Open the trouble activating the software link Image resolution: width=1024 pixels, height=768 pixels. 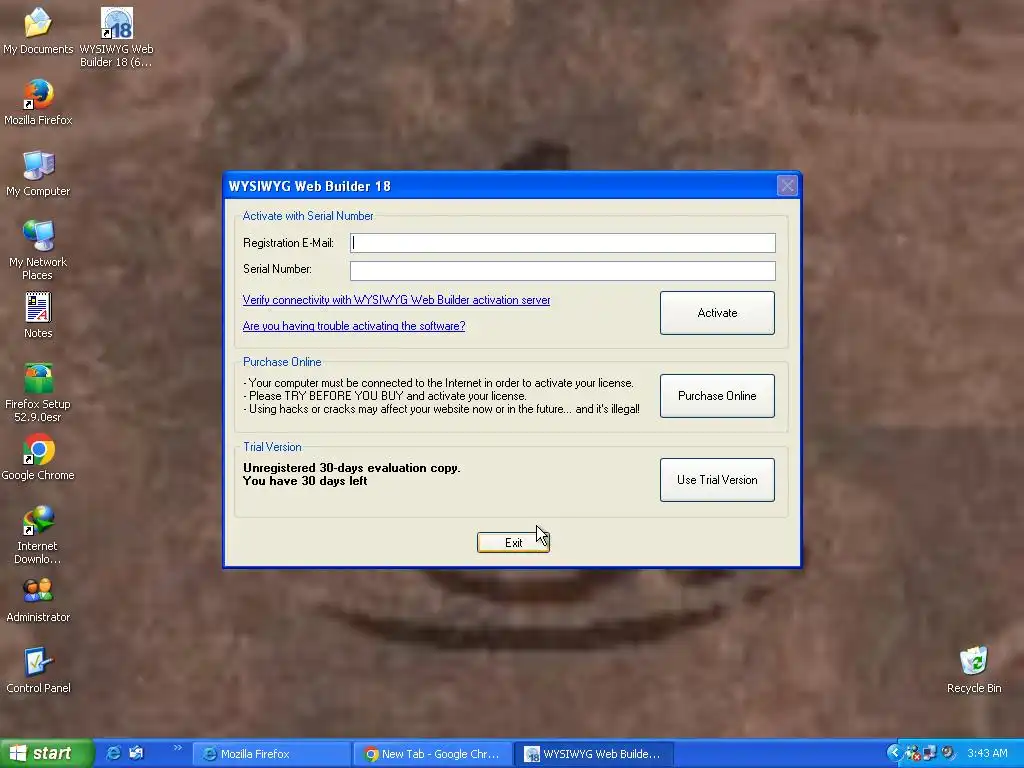pos(354,326)
